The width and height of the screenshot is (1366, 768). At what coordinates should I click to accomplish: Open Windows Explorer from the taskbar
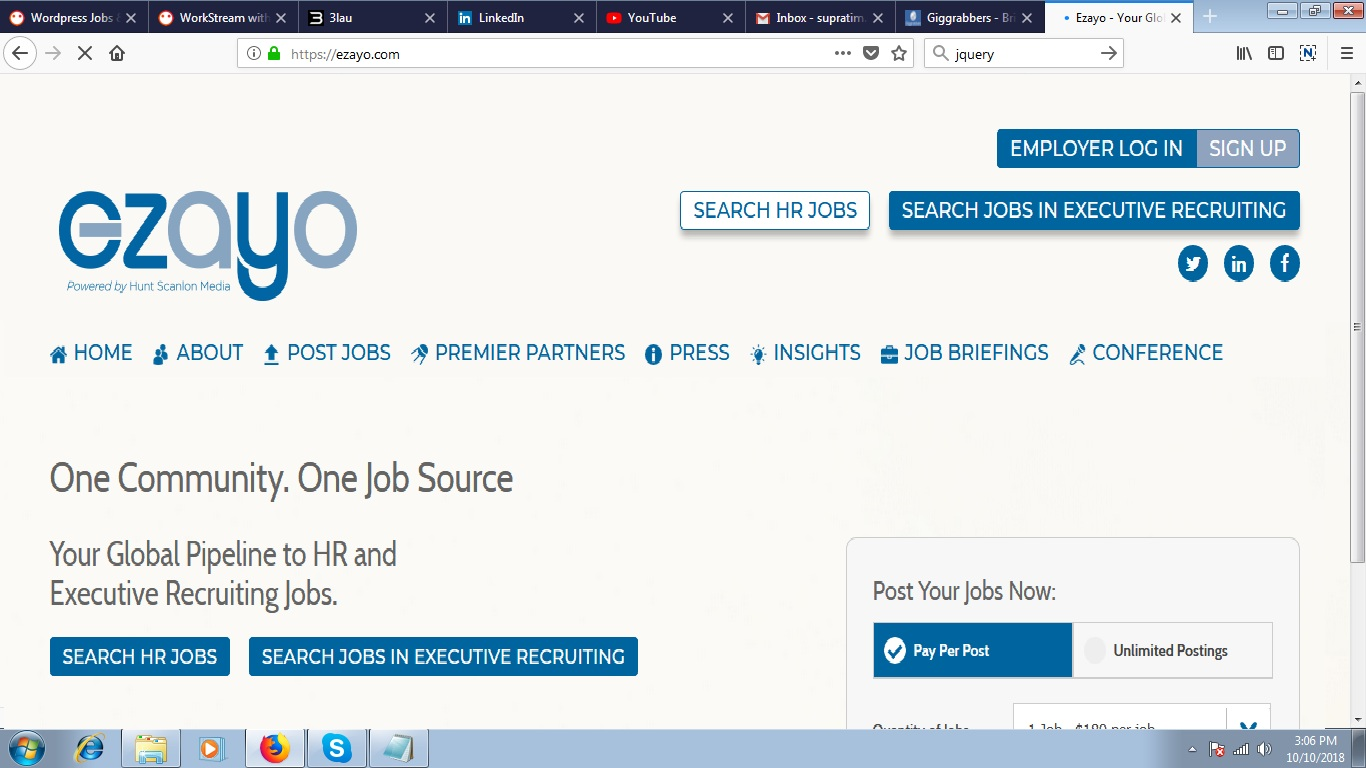pos(150,748)
